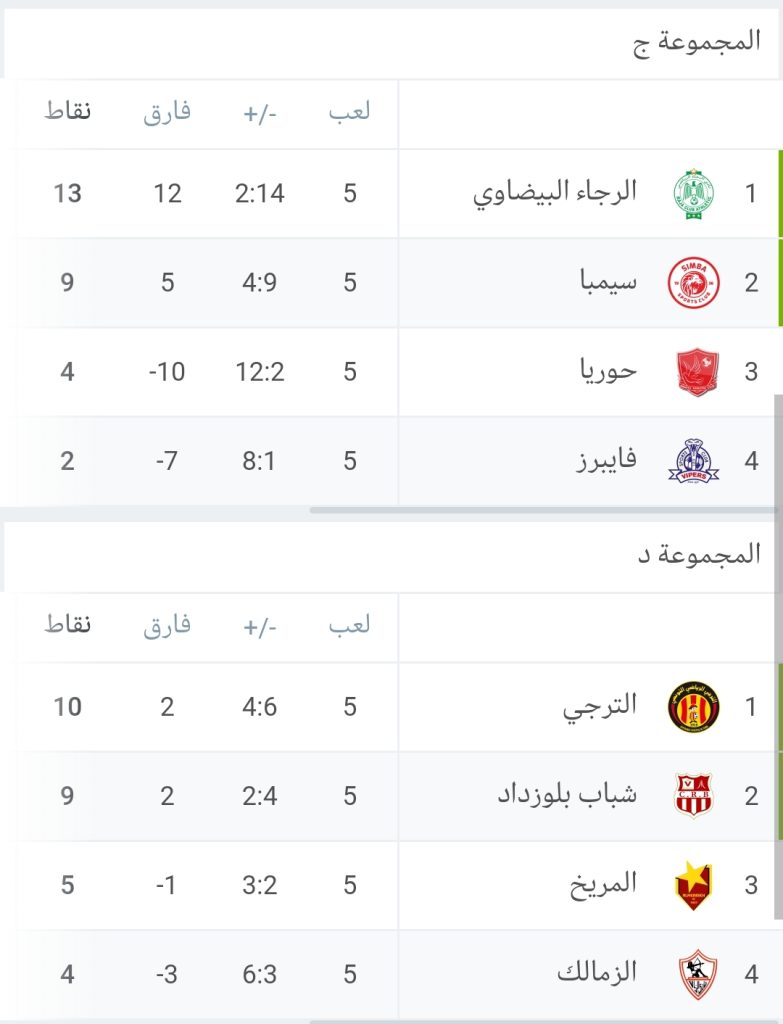Tap the Esperance Tunis round emblem
The image size is (783, 1024).
tap(694, 707)
